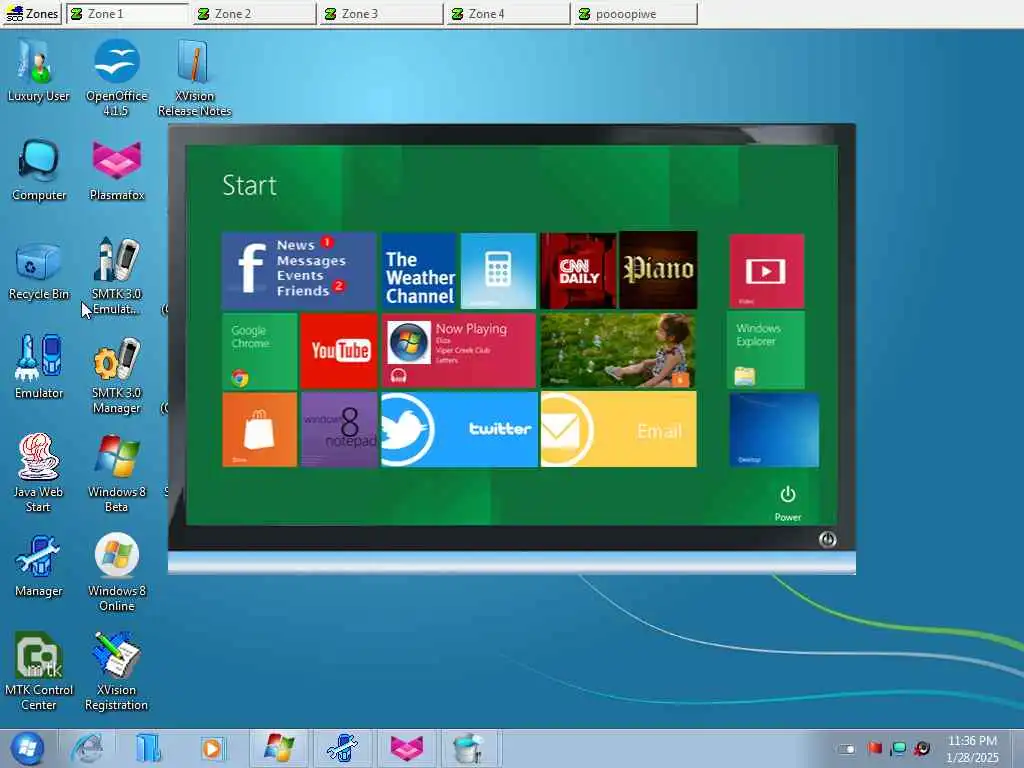Open the blue folder in taskbar
1024x768 pixels.
coord(149,748)
